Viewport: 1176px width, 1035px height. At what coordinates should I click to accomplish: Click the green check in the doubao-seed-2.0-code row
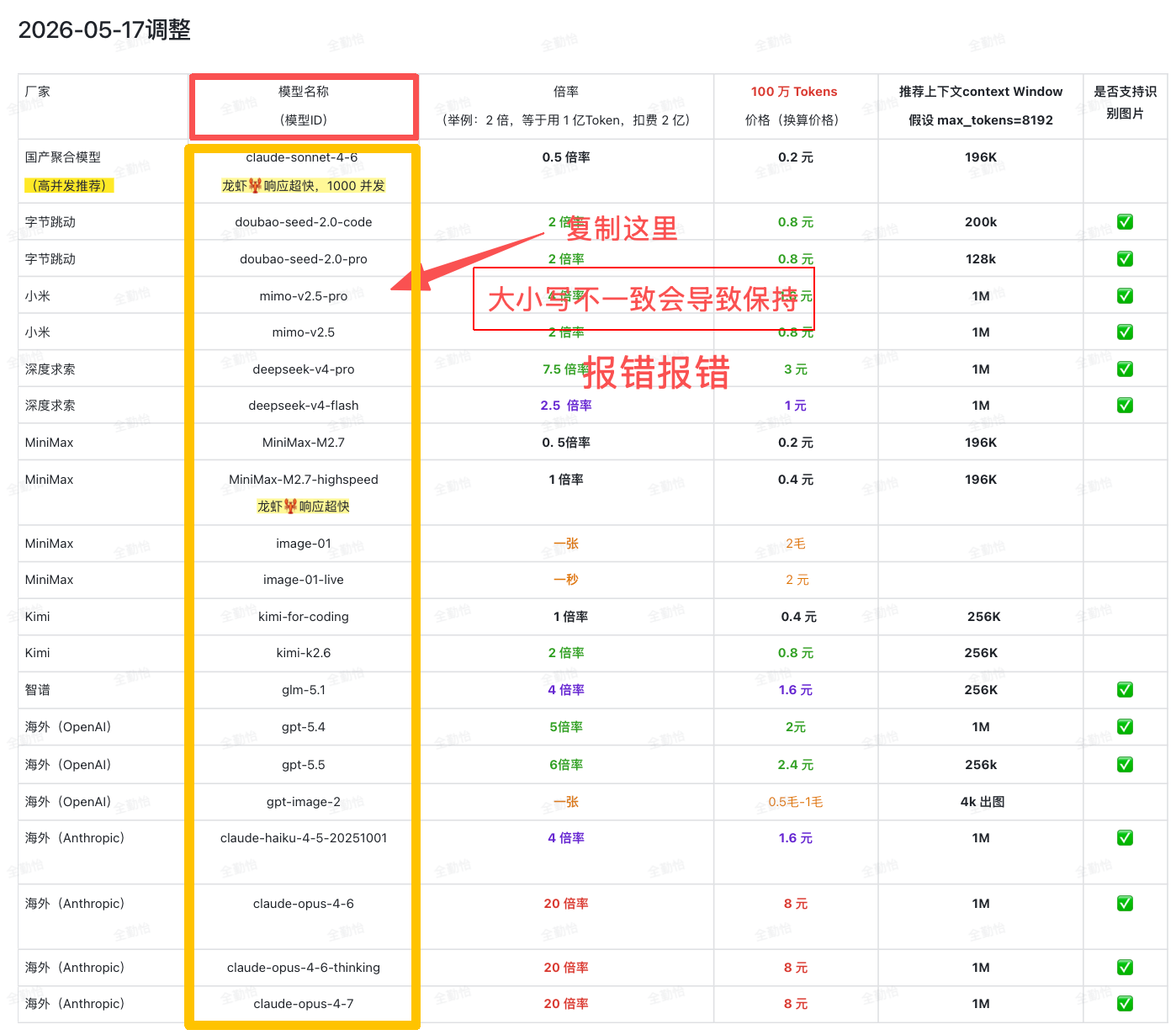pyautogui.click(x=1125, y=222)
